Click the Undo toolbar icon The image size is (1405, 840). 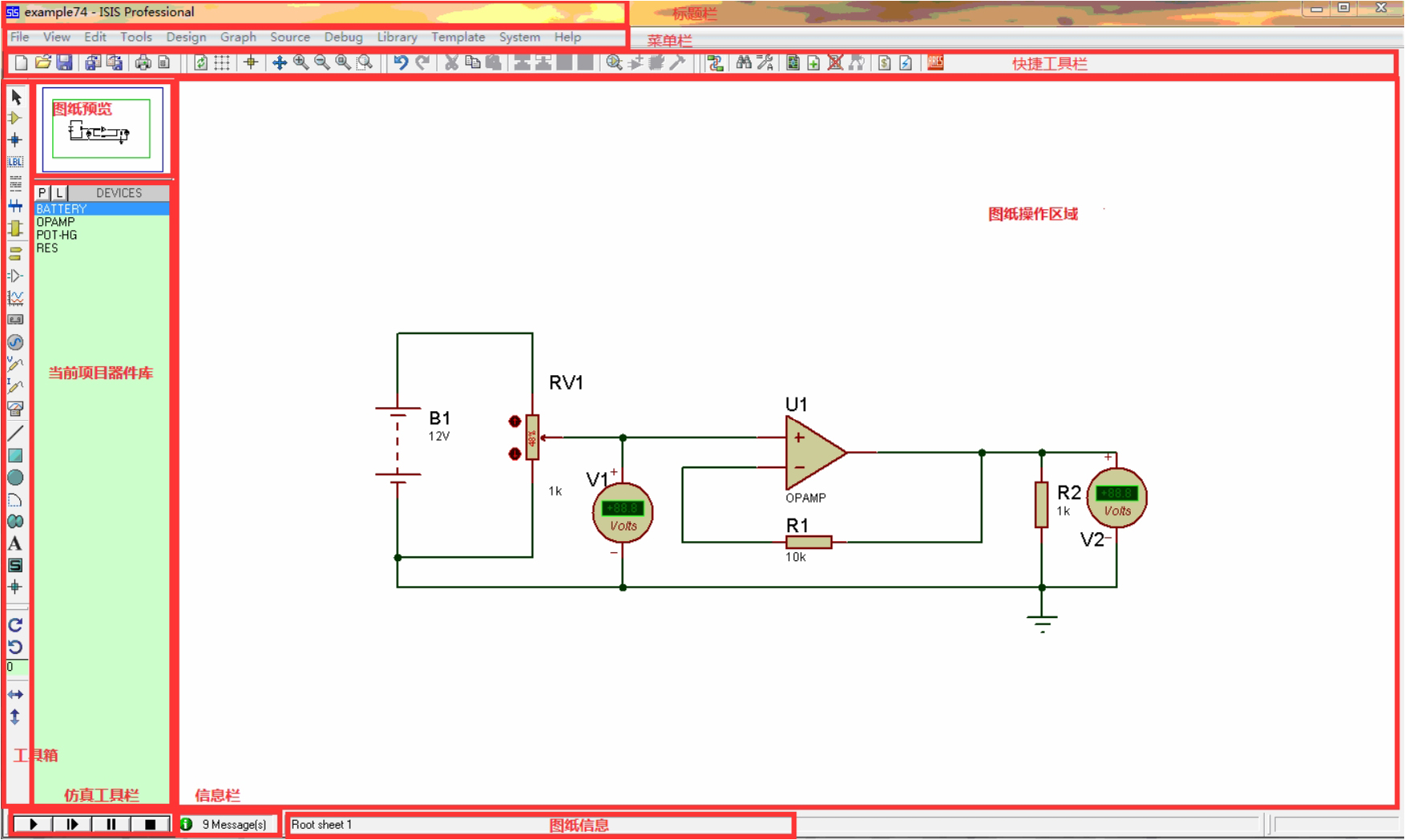click(x=401, y=63)
